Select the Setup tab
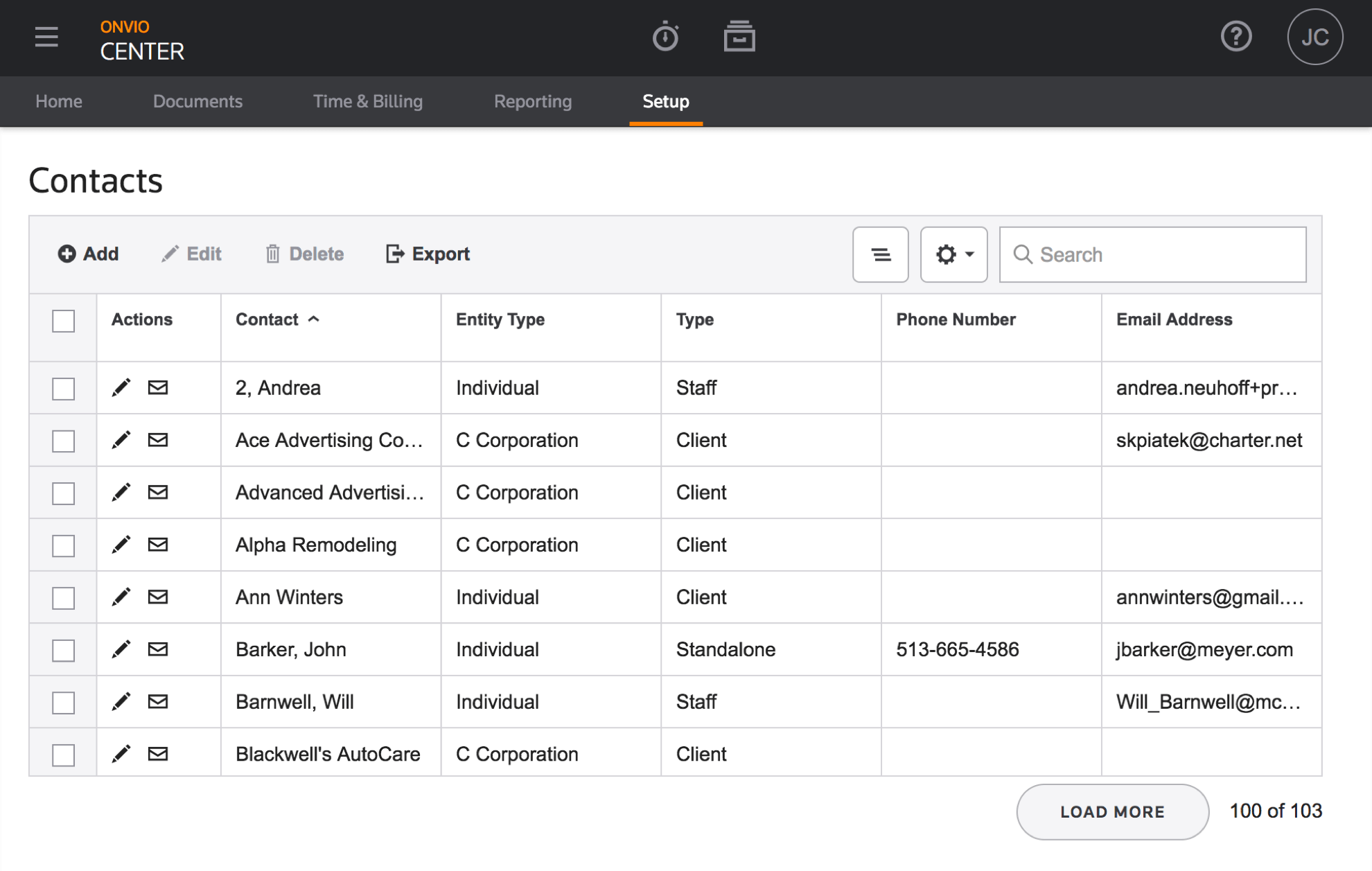1372x871 pixels. click(x=666, y=101)
